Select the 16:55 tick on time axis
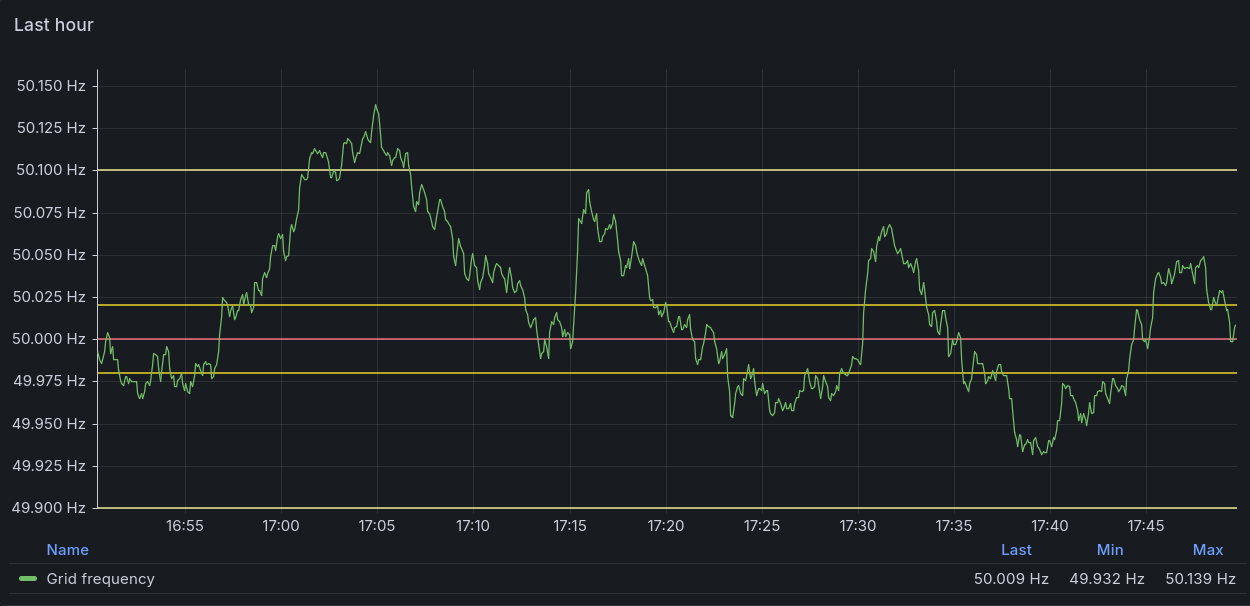 pyautogui.click(x=185, y=525)
